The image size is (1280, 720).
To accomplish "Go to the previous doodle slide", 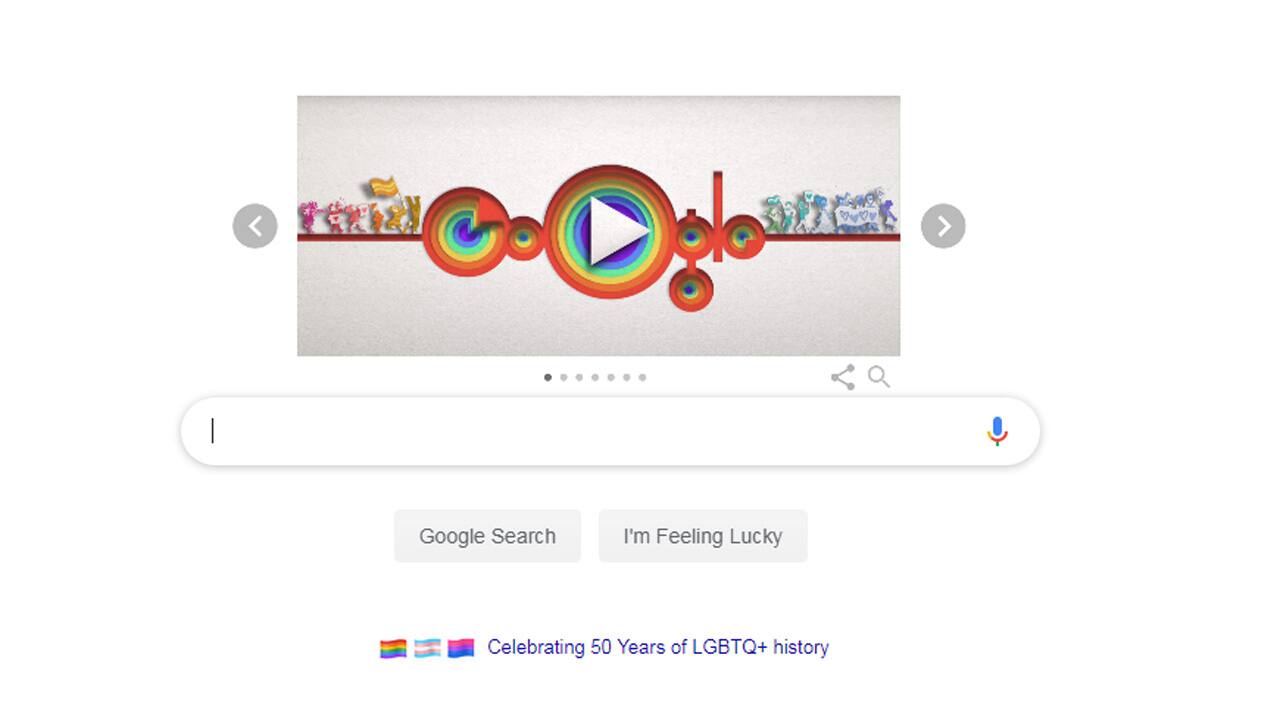I will tap(255, 226).
